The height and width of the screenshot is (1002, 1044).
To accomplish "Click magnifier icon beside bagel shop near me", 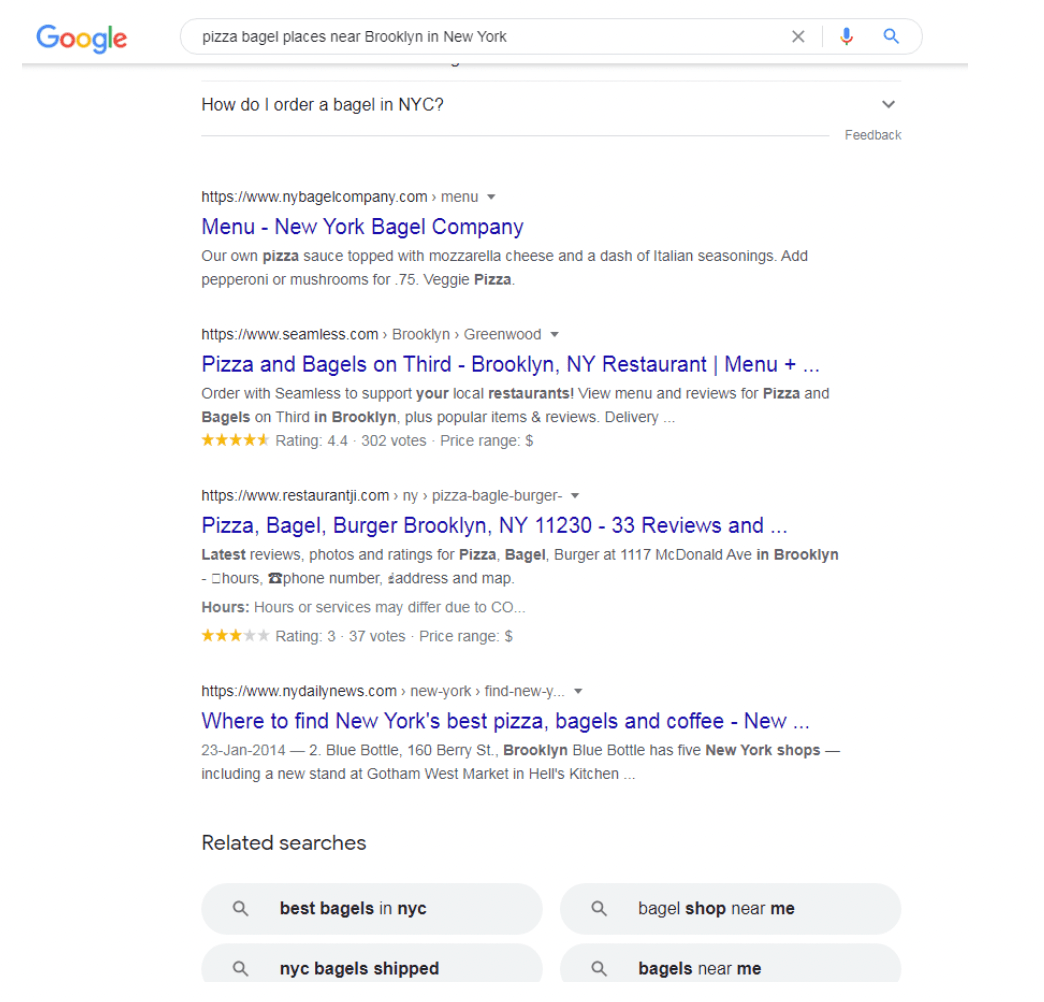I will click(x=599, y=909).
